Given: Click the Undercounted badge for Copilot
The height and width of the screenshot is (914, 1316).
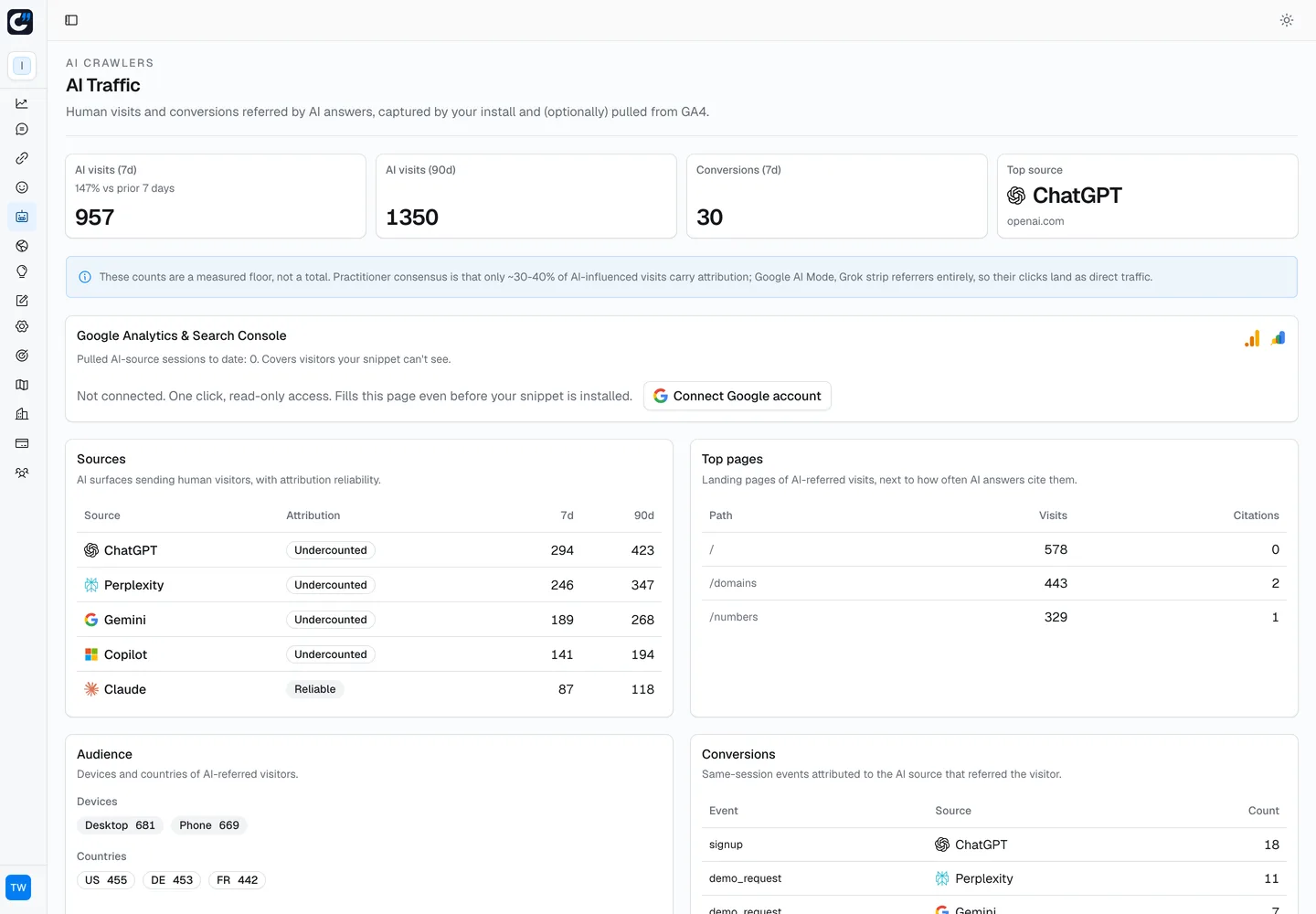Looking at the screenshot, I should pos(331,654).
